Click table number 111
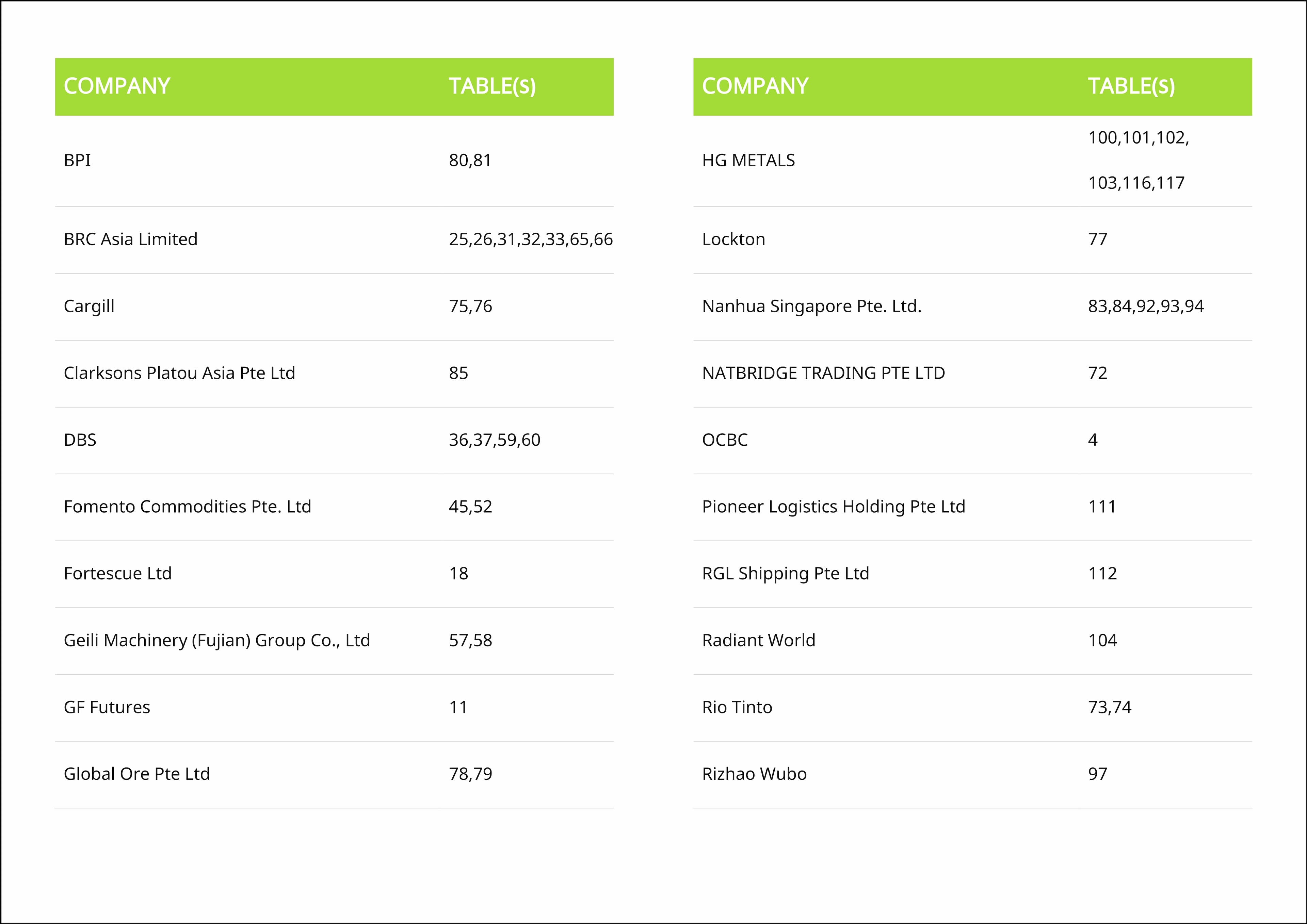Viewport: 1307px width, 924px height. [x=1102, y=506]
